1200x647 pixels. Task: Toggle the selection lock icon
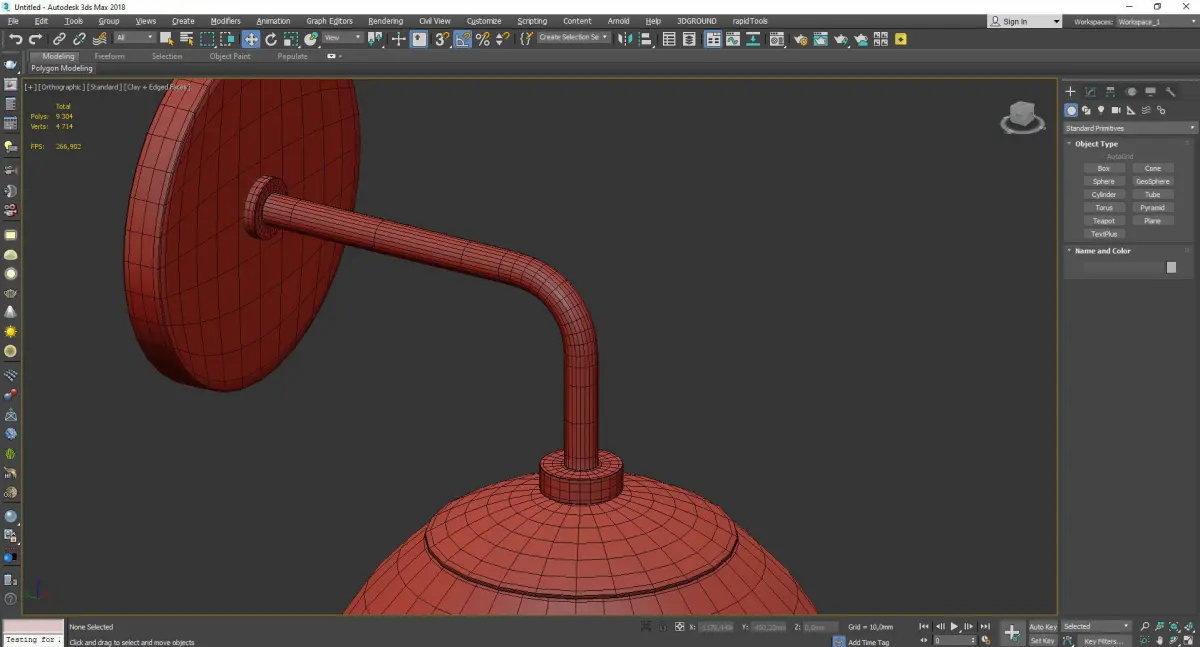point(663,627)
